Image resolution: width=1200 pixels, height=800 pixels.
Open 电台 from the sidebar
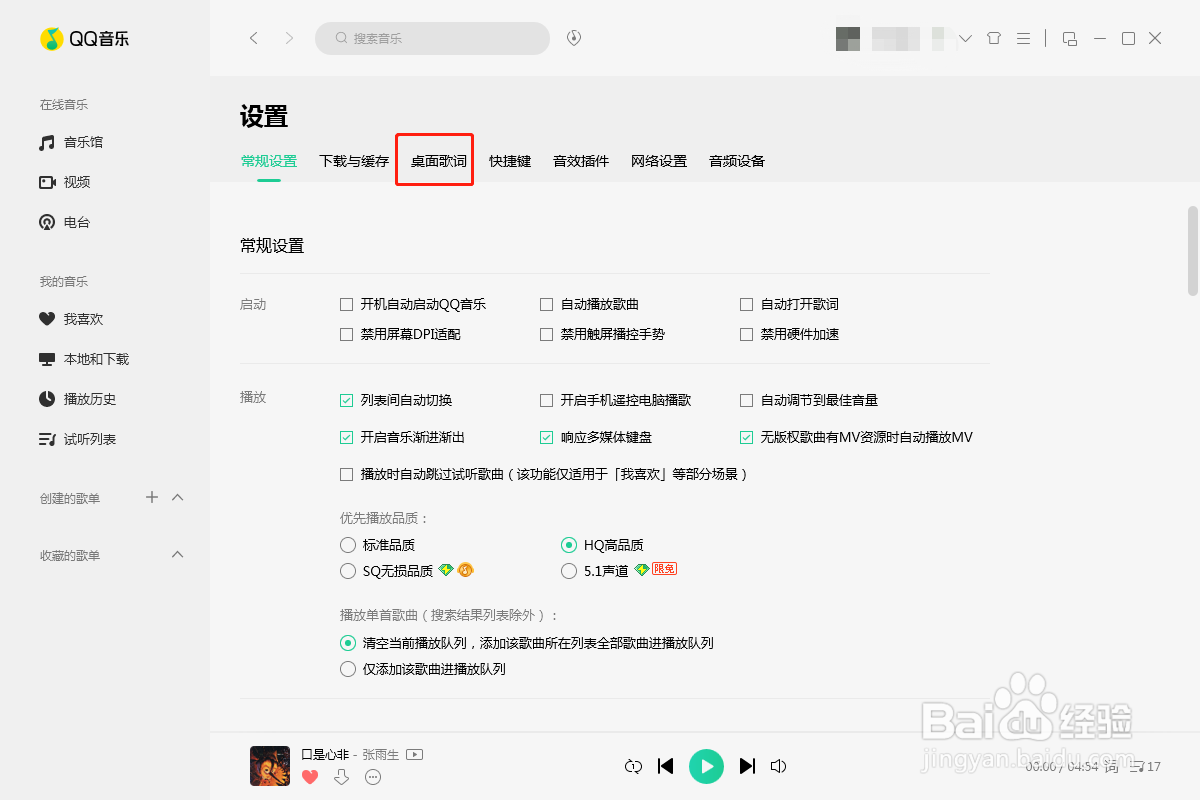[x=75, y=221]
